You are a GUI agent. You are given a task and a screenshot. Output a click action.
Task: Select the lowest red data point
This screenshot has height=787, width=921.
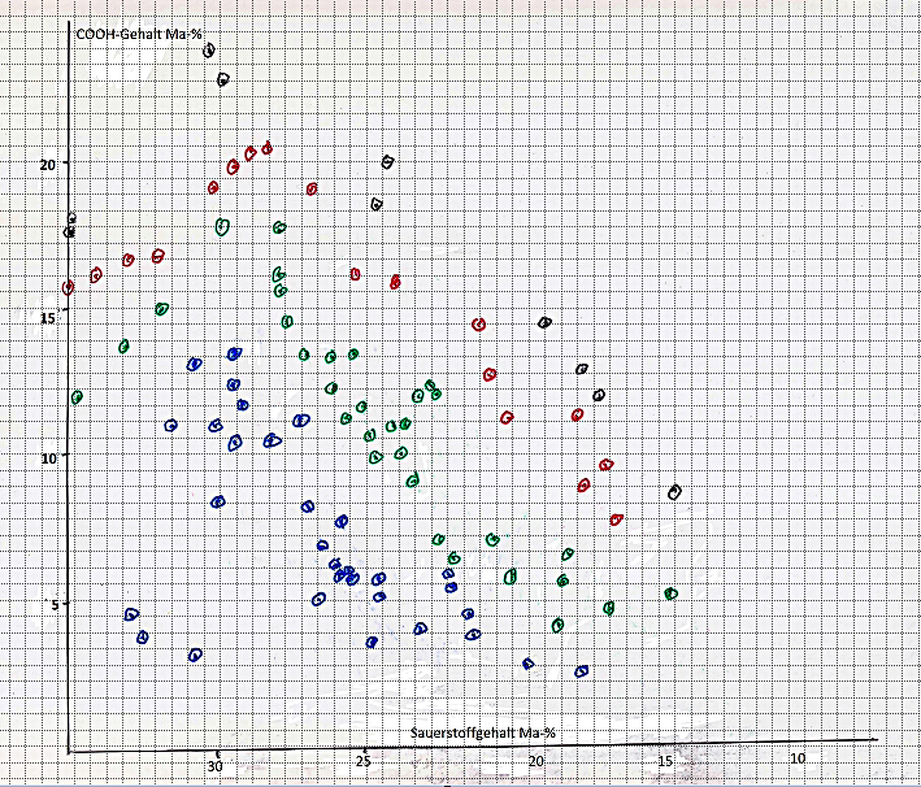617,519
